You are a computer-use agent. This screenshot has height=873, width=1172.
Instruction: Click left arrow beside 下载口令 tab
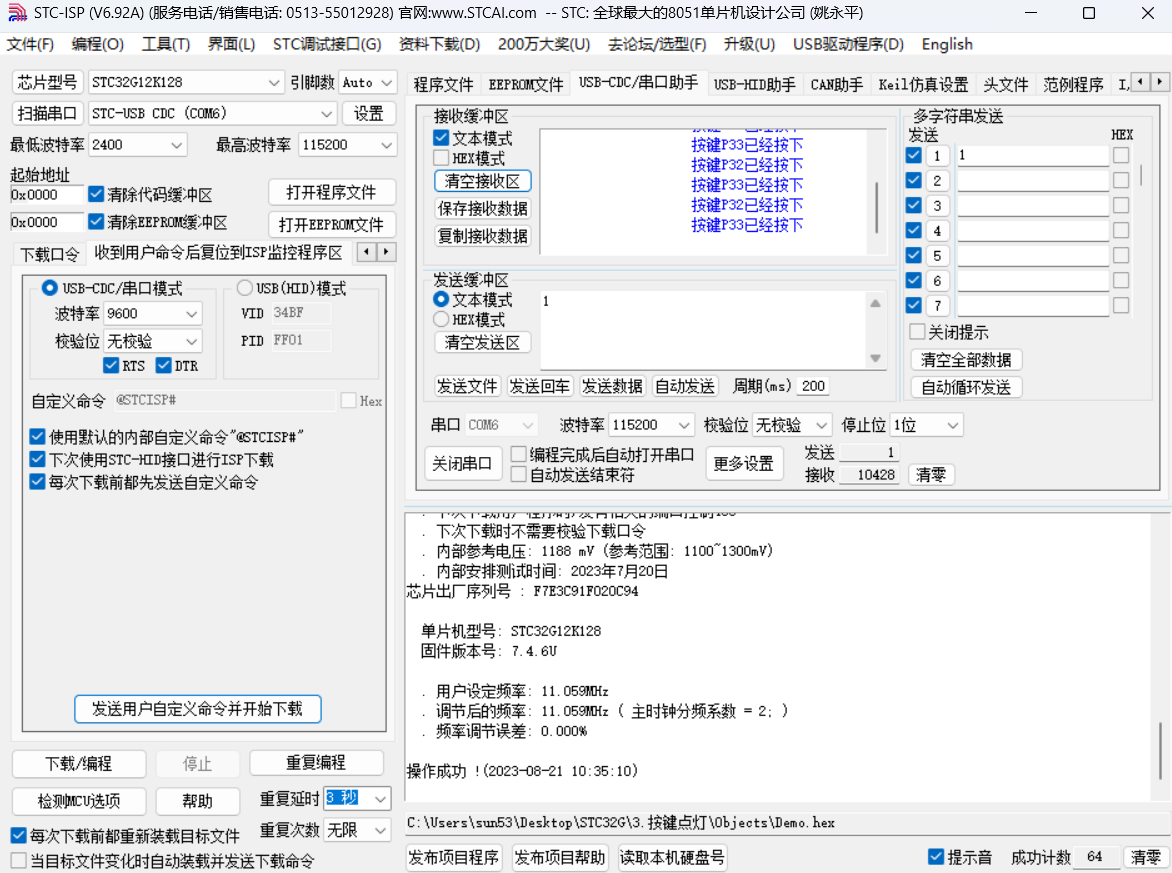[x=366, y=252]
